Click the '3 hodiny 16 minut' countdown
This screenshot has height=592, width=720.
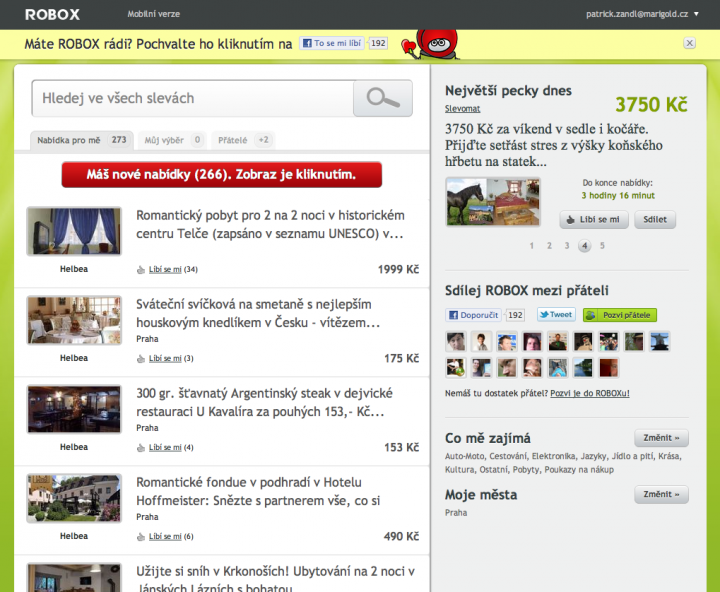[618, 196]
